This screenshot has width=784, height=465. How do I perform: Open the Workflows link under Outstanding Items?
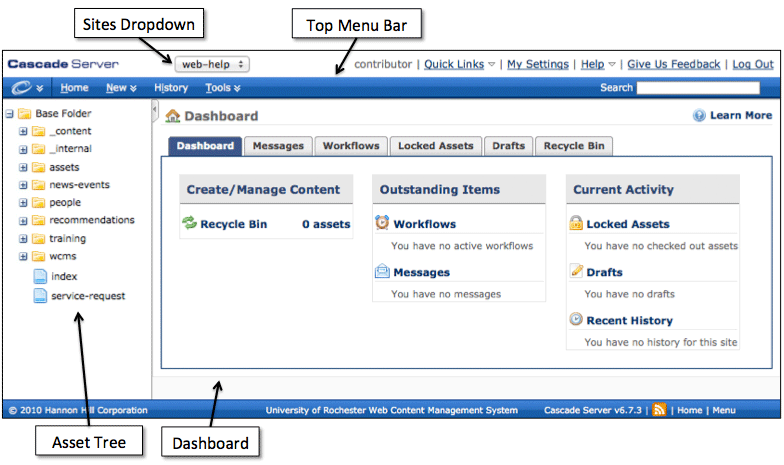click(x=424, y=224)
